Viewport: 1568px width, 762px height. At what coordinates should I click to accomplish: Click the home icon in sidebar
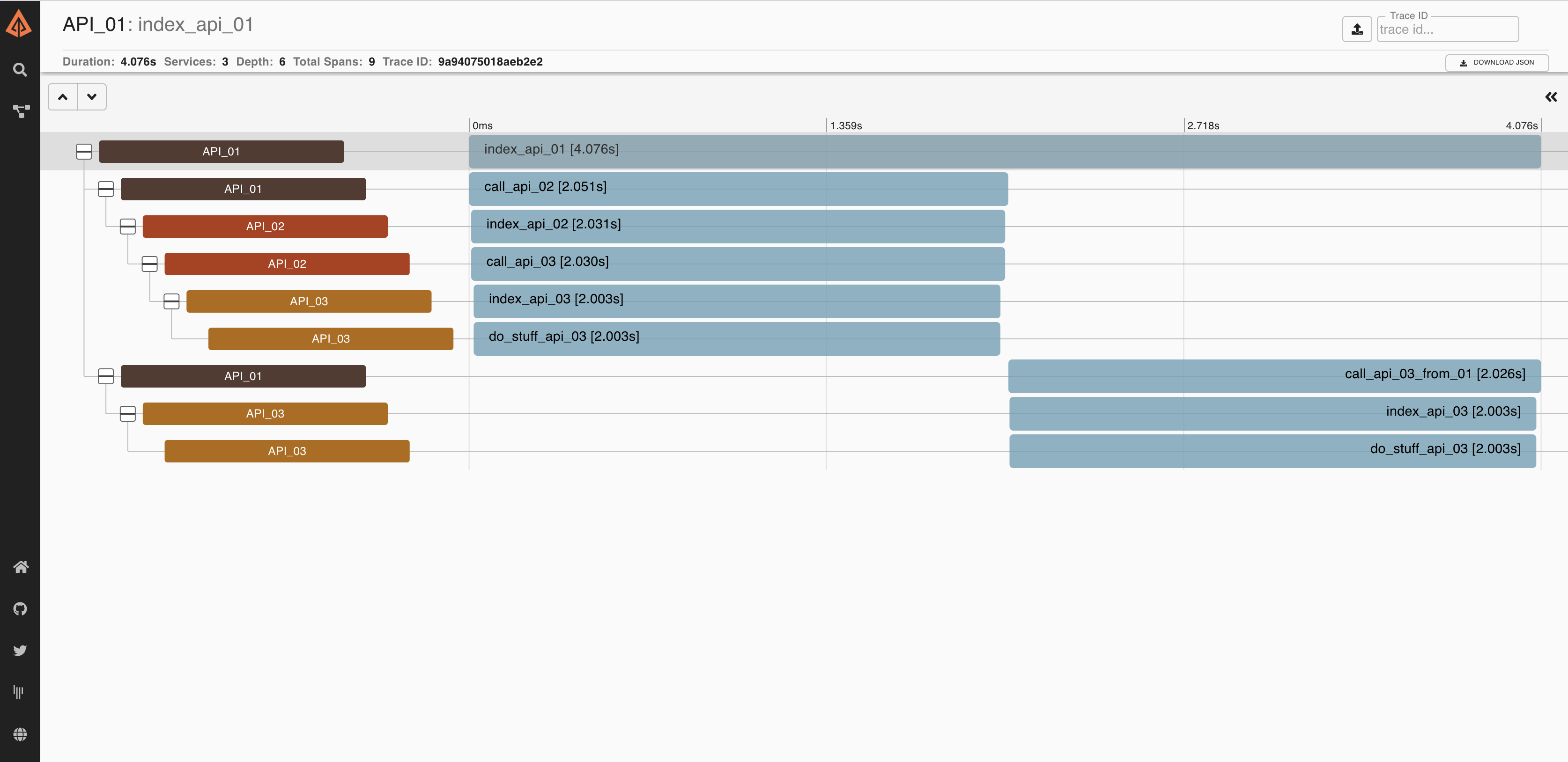[20, 567]
